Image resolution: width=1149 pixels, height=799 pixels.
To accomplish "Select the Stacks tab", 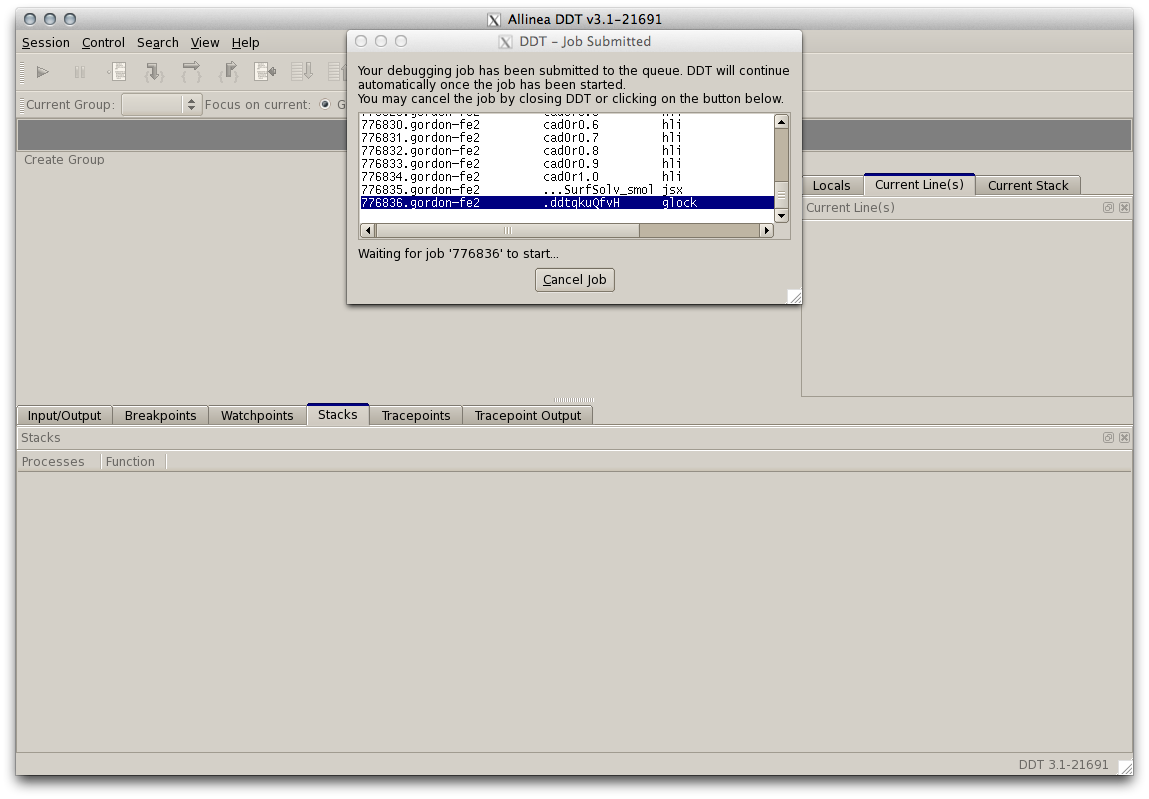I will [338, 414].
